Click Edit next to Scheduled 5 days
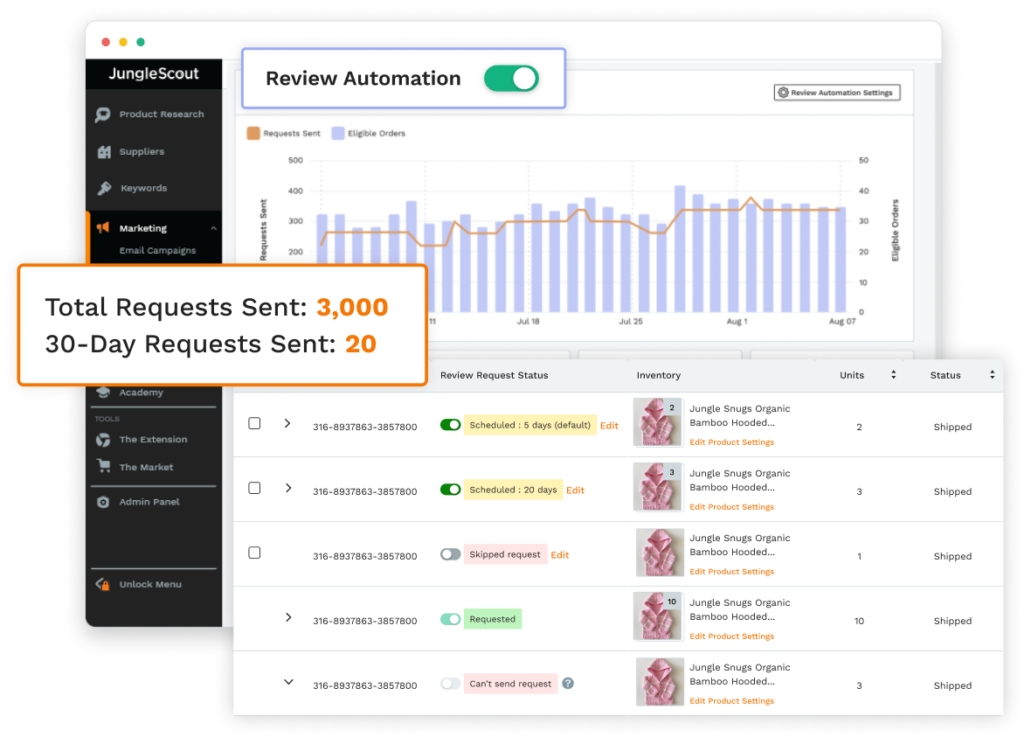This screenshot has width=1024, height=737. tap(609, 426)
